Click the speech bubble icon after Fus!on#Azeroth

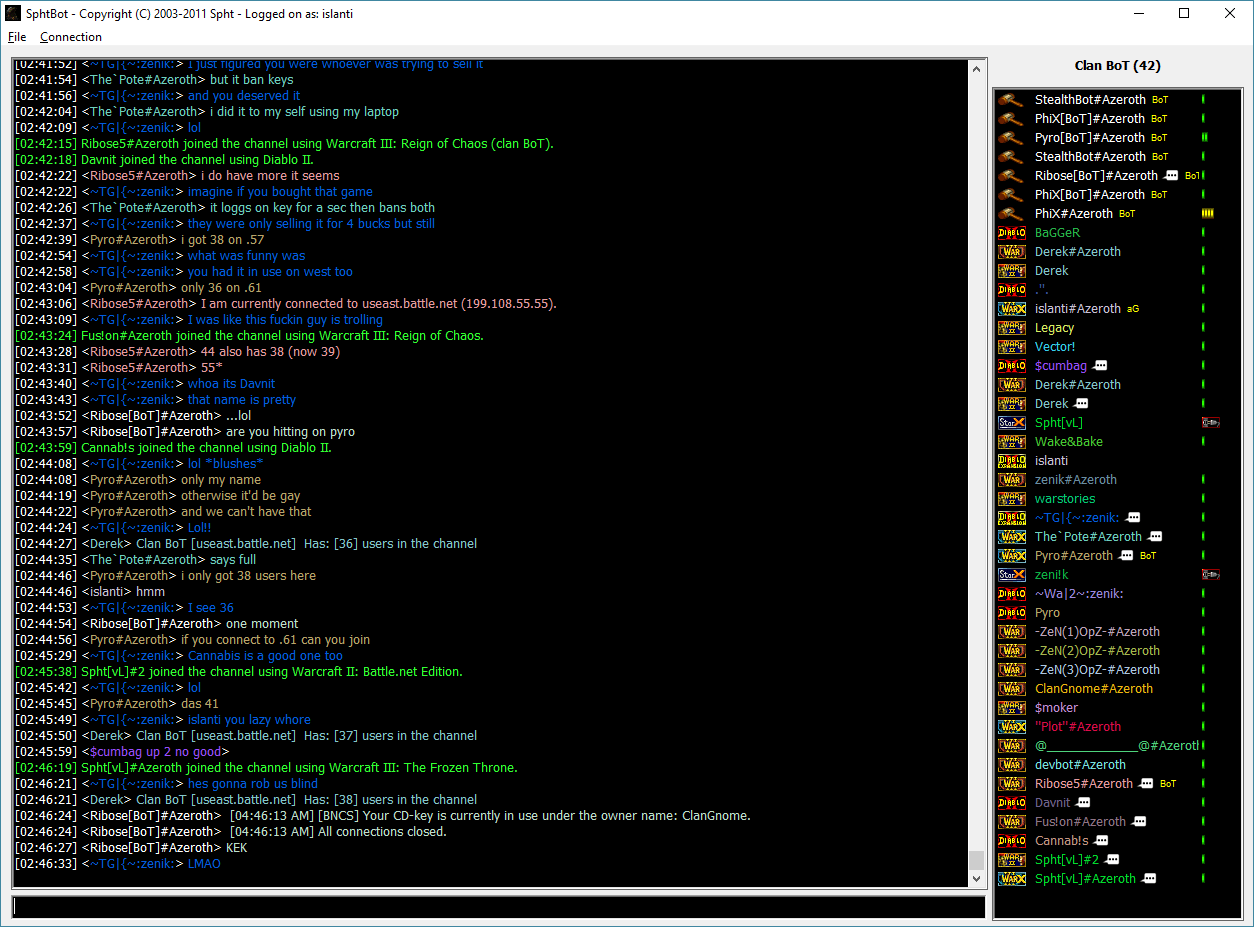point(1139,822)
